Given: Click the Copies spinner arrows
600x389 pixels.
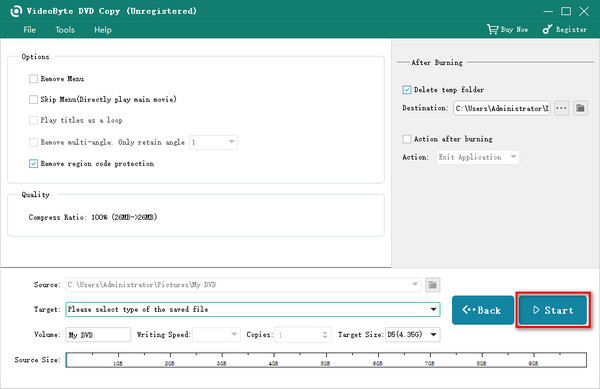Looking at the screenshot, I should (x=324, y=335).
